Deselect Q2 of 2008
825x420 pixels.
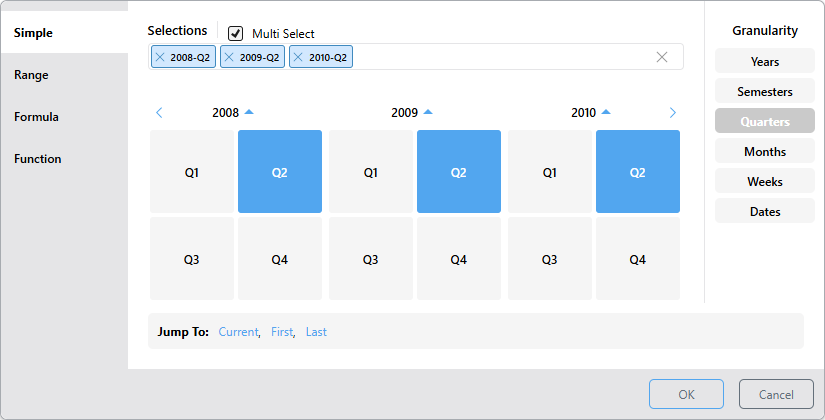pyautogui.click(x=280, y=172)
